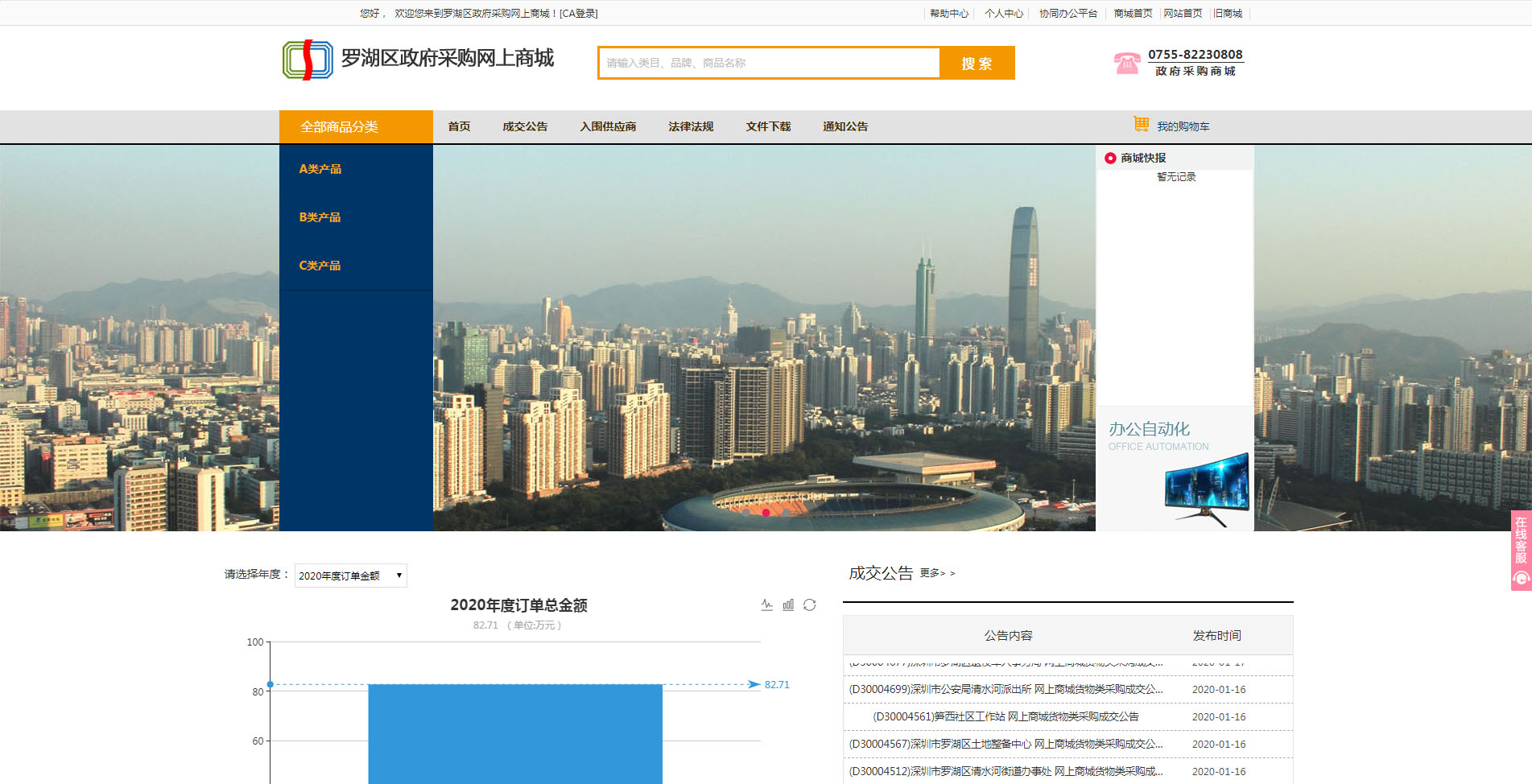Click the pink telephone icon
The image size is (1532, 784).
point(1127,63)
